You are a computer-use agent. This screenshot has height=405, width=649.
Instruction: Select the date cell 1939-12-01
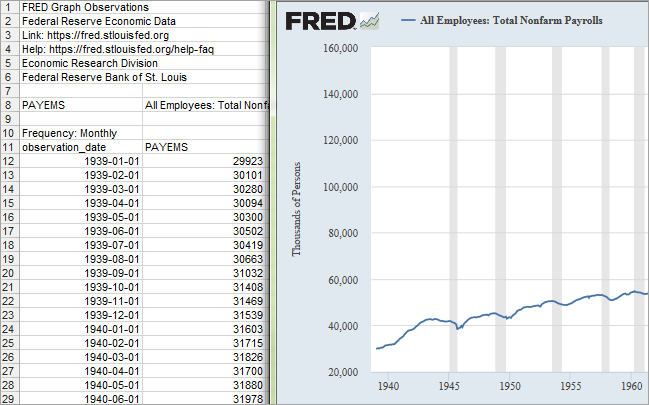(x=81, y=315)
